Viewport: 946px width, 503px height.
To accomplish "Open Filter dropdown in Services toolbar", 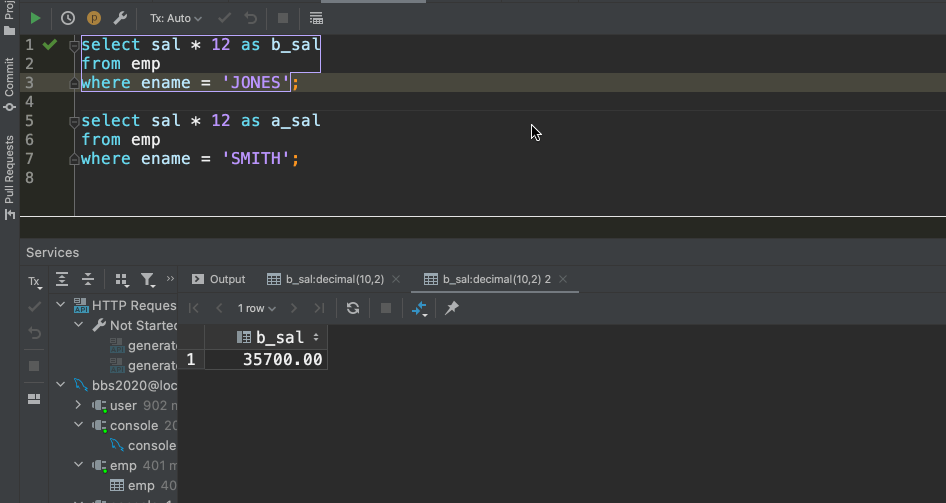I will coord(148,279).
